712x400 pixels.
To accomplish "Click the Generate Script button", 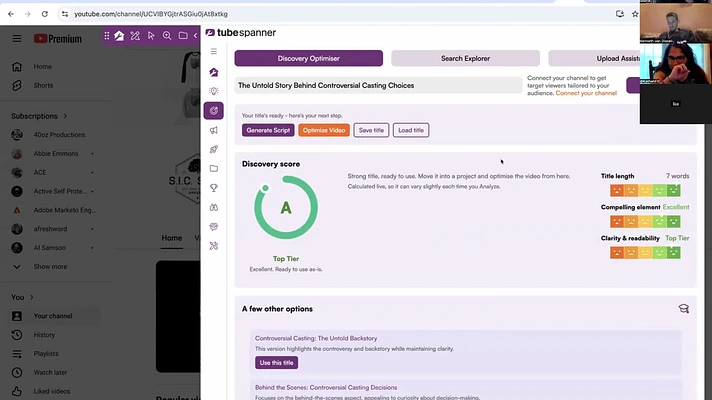I will point(268,130).
